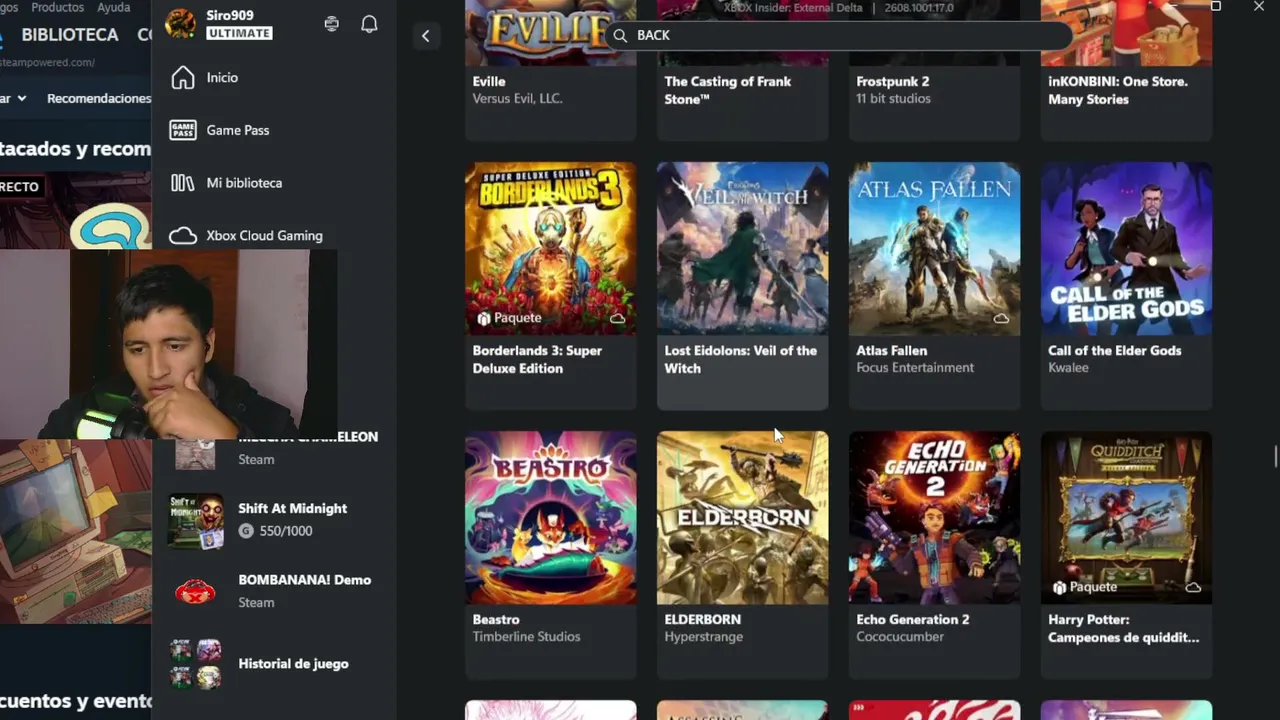Open the Productos menu in Steam
Image resolution: width=1280 pixels, height=720 pixels.
[58, 7]
